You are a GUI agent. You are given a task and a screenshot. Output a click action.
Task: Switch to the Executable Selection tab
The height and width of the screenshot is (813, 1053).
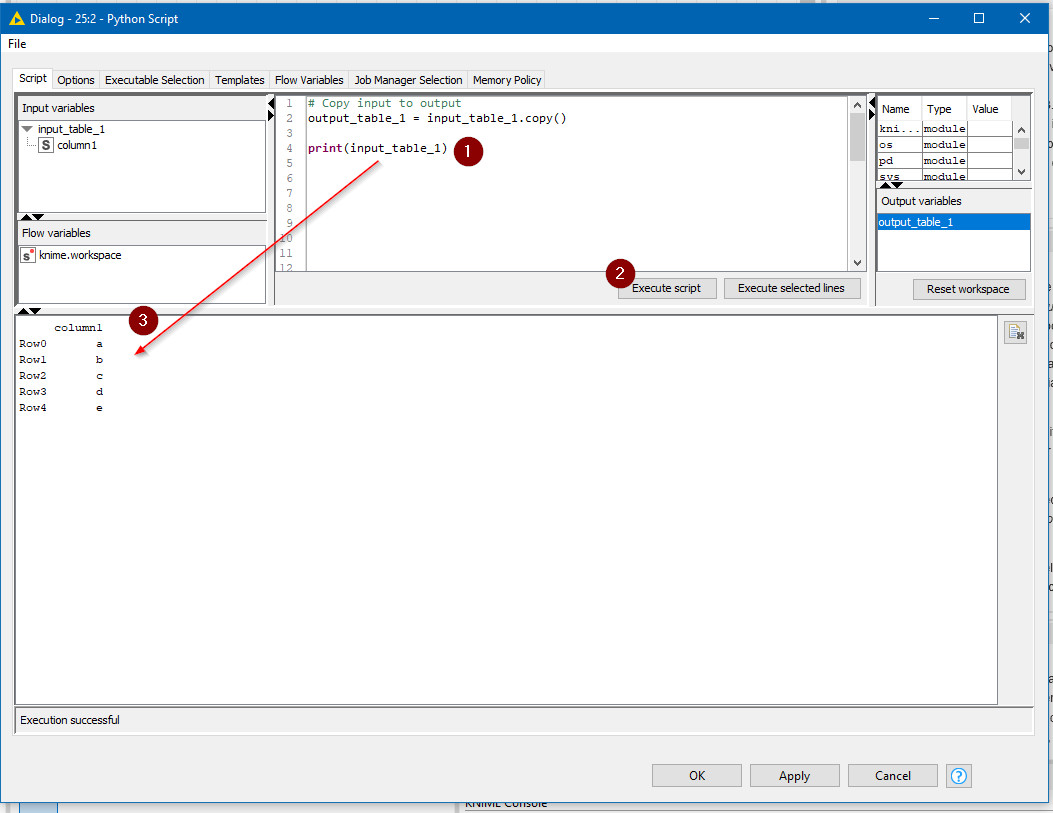pos(154,79)
